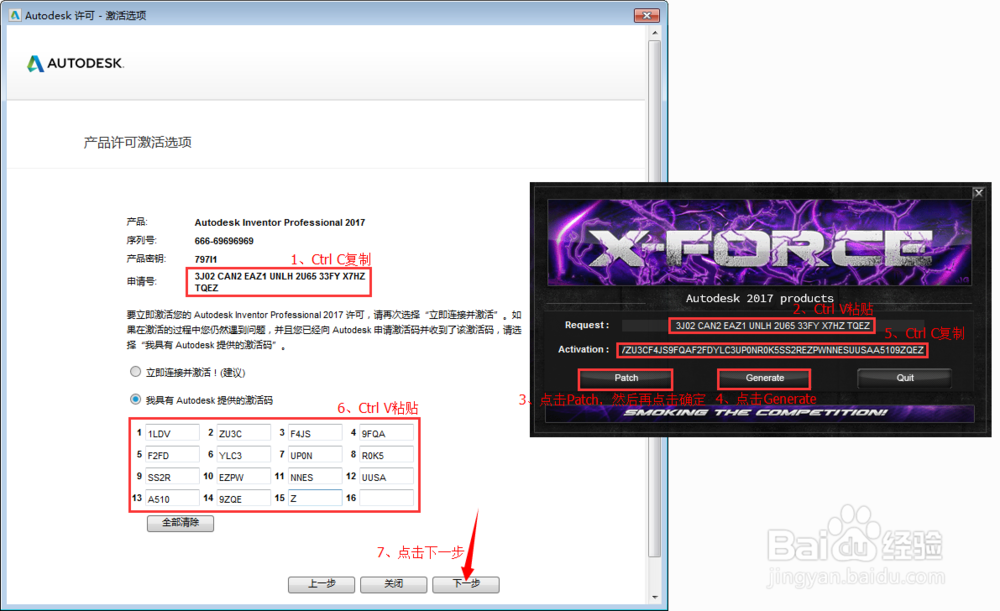The width and height of the screenshot is (1000, 611).
Task: Click the 产品许可激活选项 heading
Action: click(x=137, y=142)
